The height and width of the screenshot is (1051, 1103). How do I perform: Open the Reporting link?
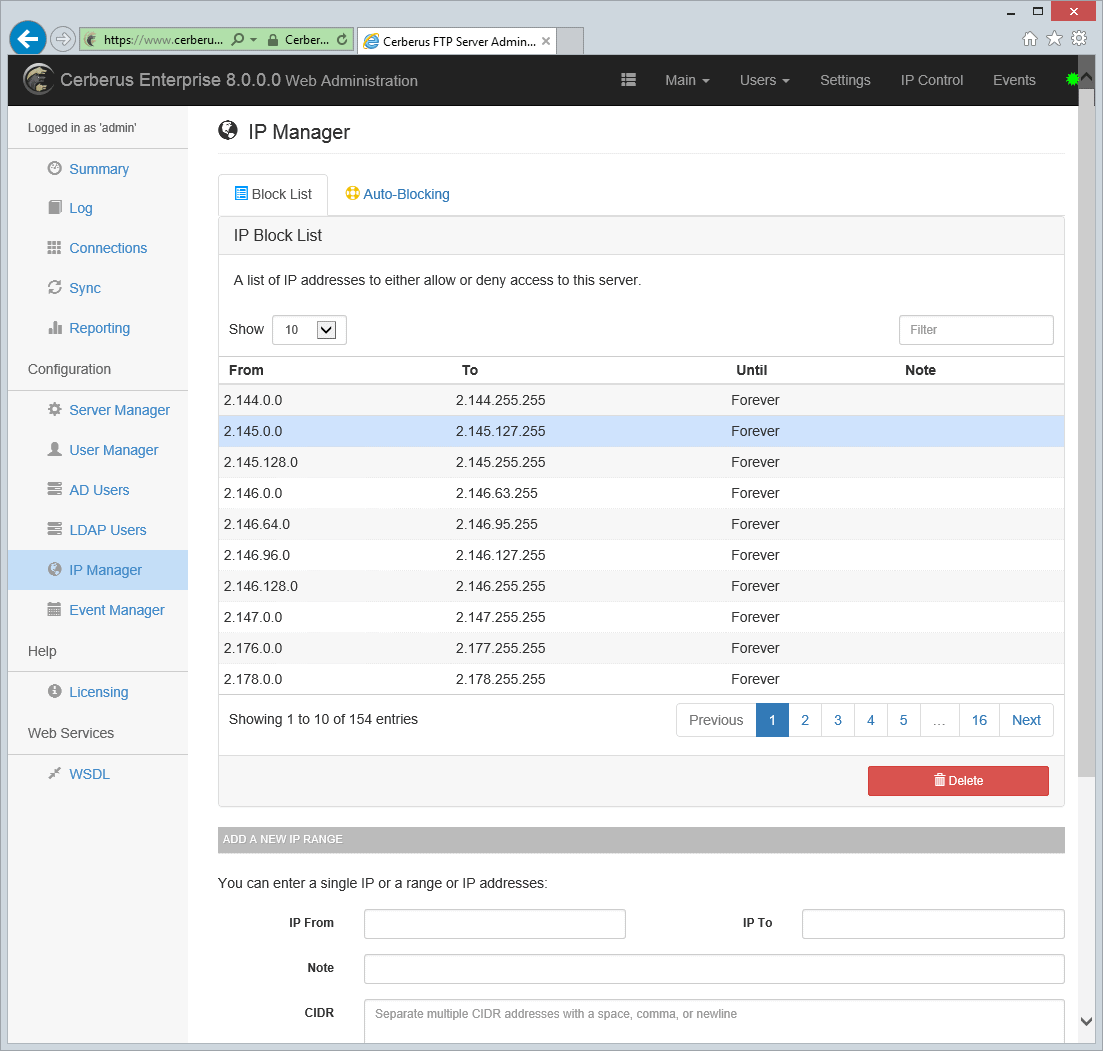pos(99,328)
